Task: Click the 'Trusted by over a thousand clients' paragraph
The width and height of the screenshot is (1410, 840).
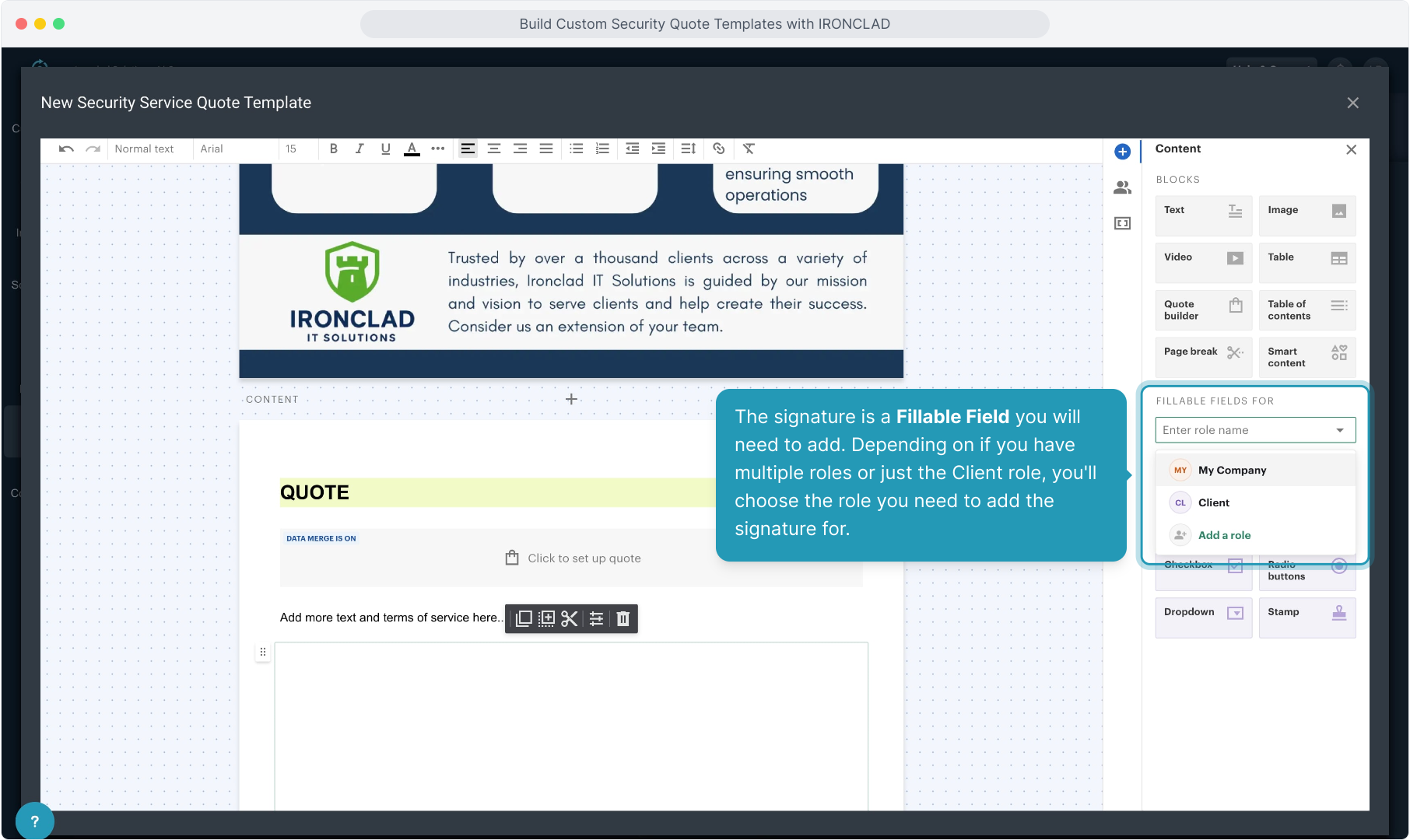Action: (657, 292)
